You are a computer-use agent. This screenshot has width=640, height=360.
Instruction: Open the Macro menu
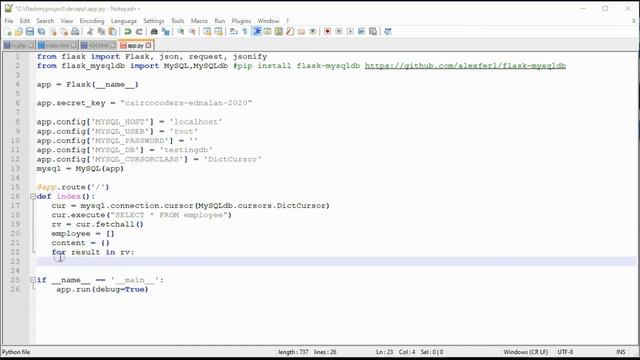(x=199, y=21)
